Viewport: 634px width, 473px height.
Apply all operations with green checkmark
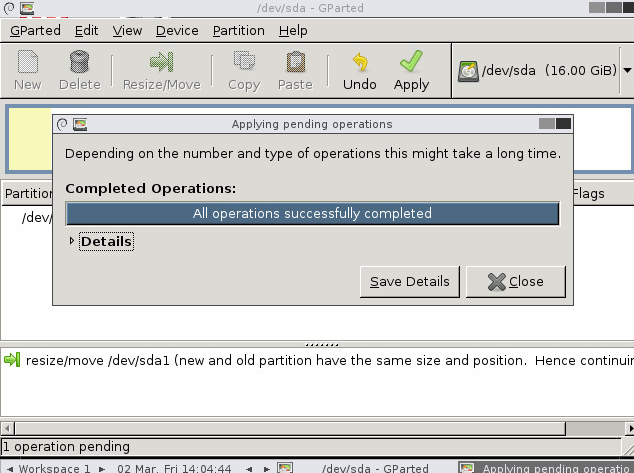pyautogui.click(x=411, y=70)
